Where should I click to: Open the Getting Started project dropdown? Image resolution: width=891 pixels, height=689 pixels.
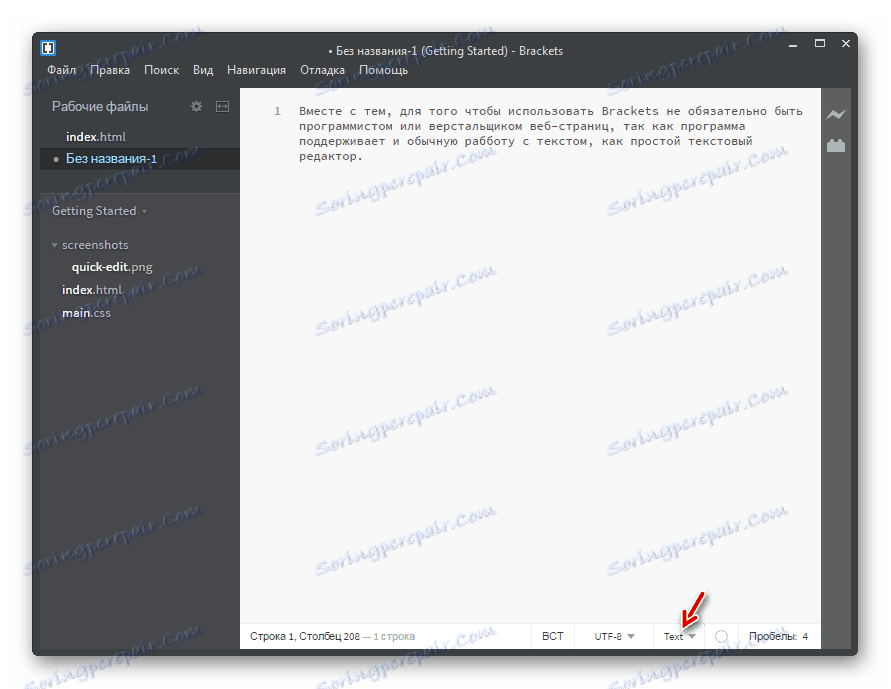click(x=98, y=211)
